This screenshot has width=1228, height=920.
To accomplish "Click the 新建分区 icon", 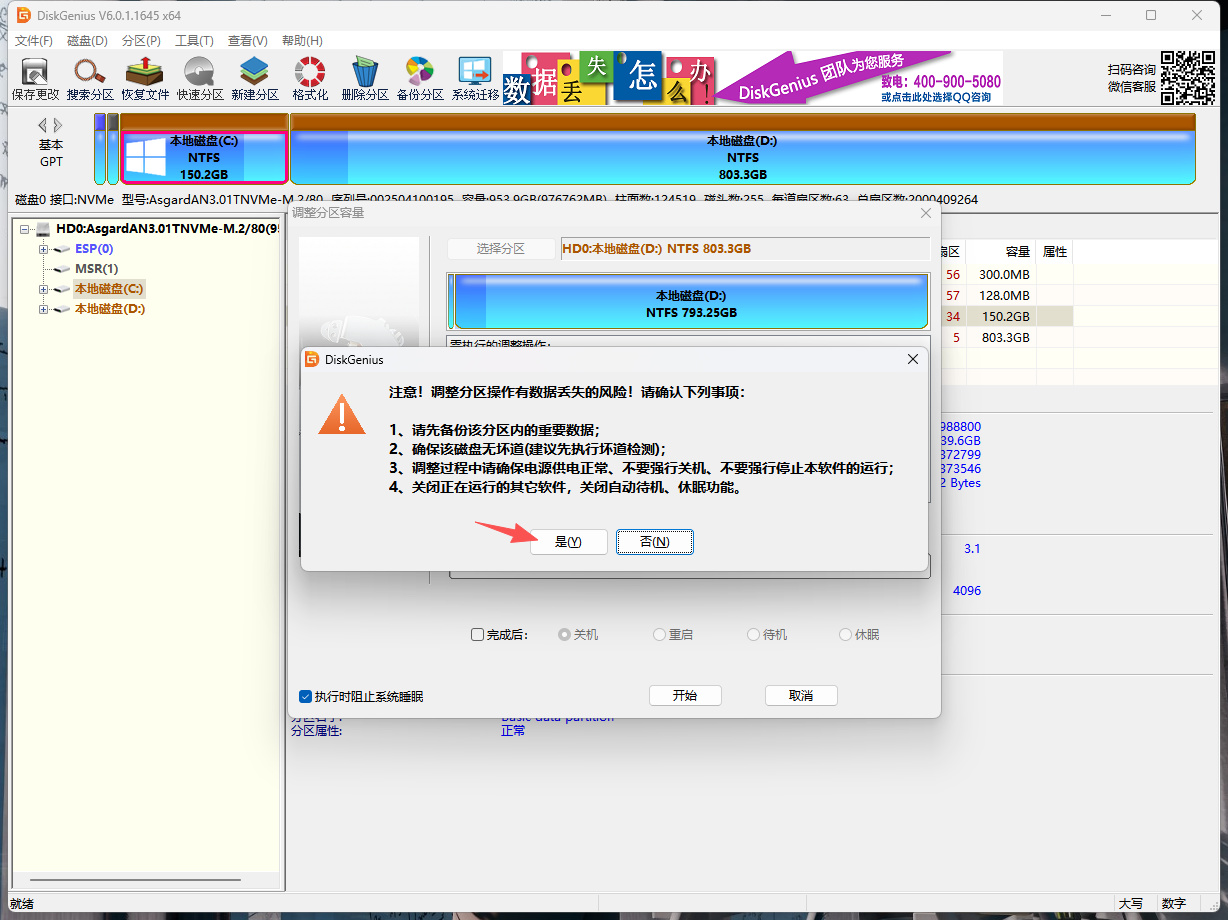I will click(255, 78).
